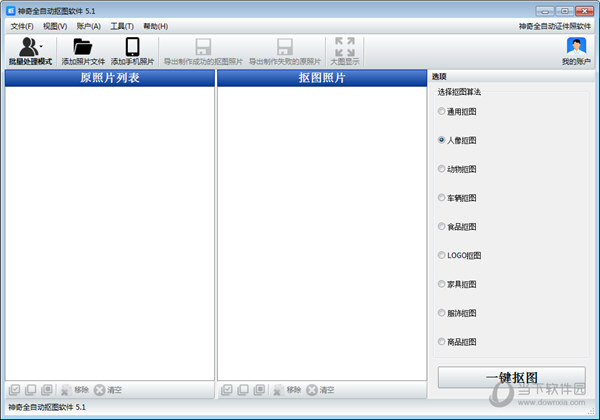Open 我的账户 avatar icon
This screenshot has height=420, width=600.
point(576,47)
